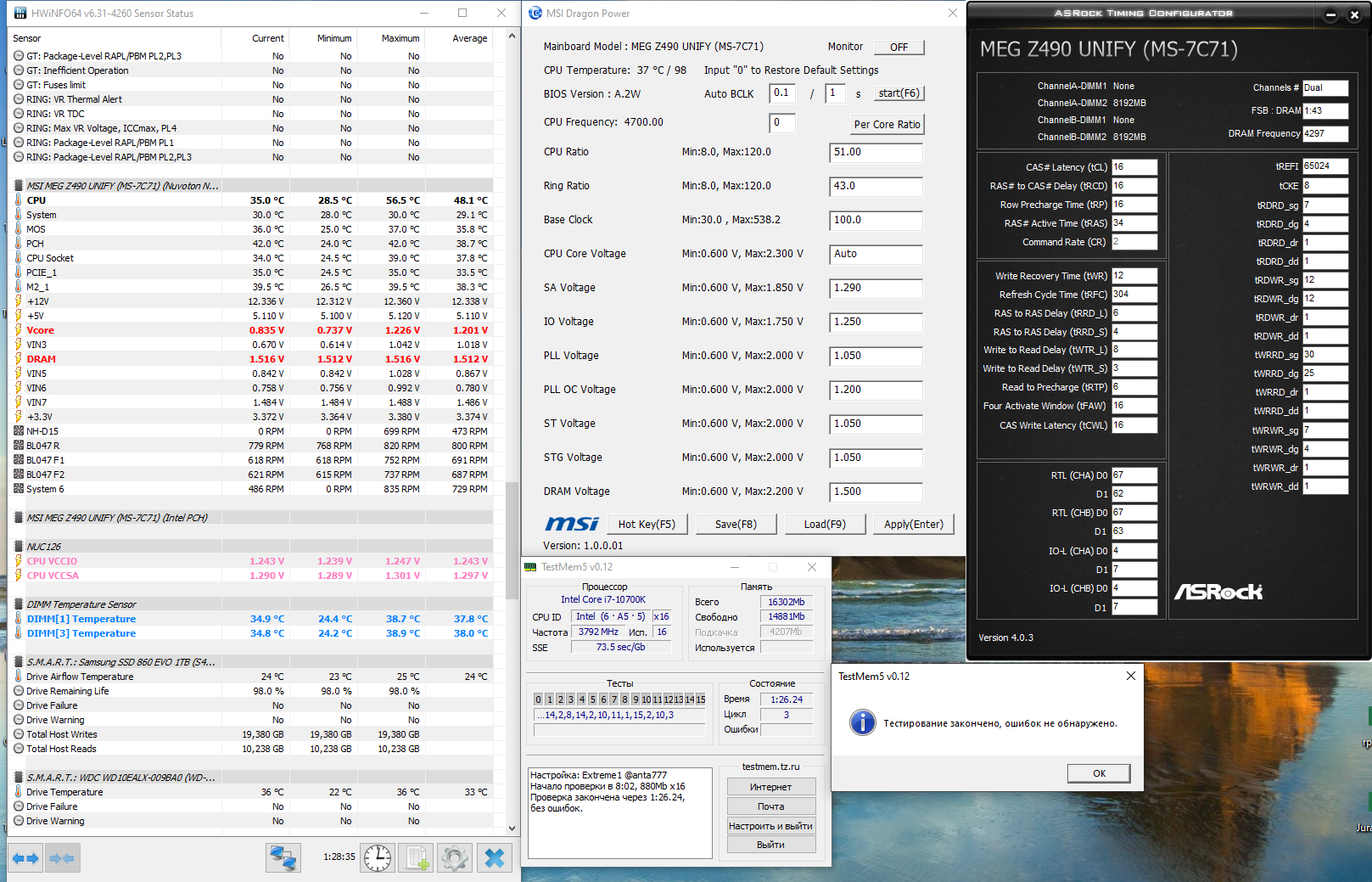Click the HWiNFO64 title bar app icon
Screen dimensions: 1372x882
click(x=19, y=13)
